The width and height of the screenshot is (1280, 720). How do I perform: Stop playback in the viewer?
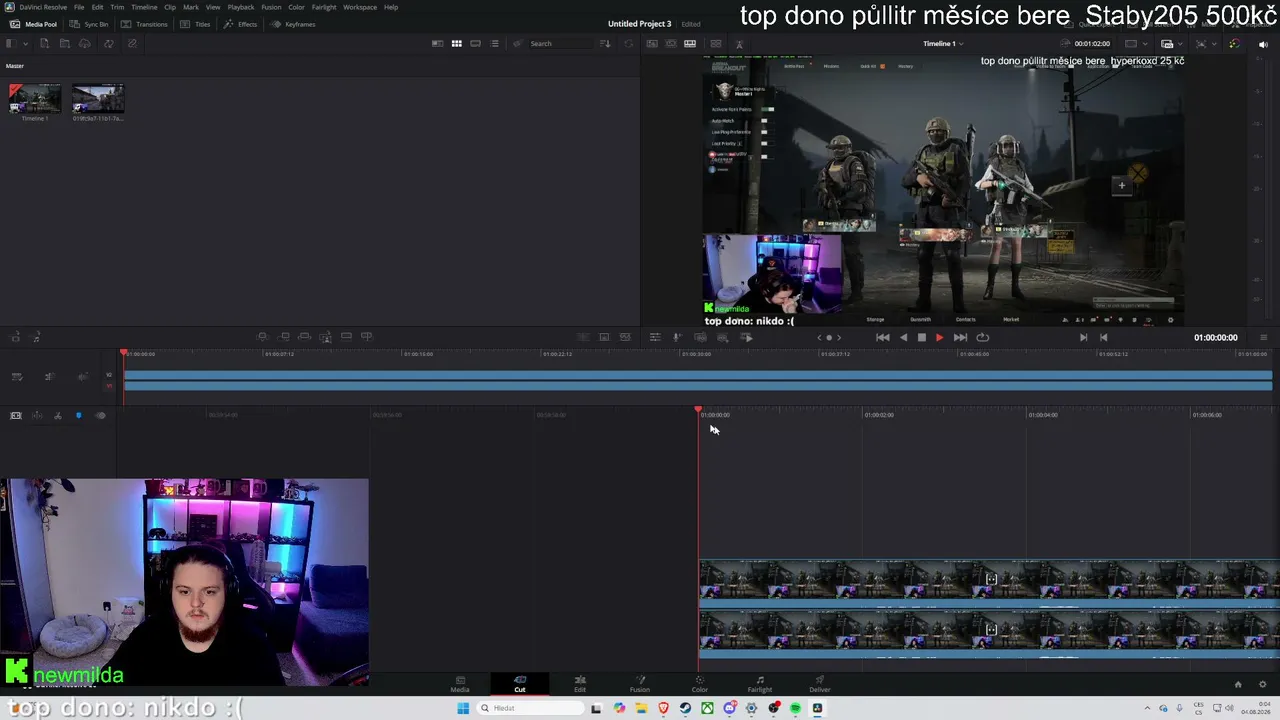click(x=922, y=338)
